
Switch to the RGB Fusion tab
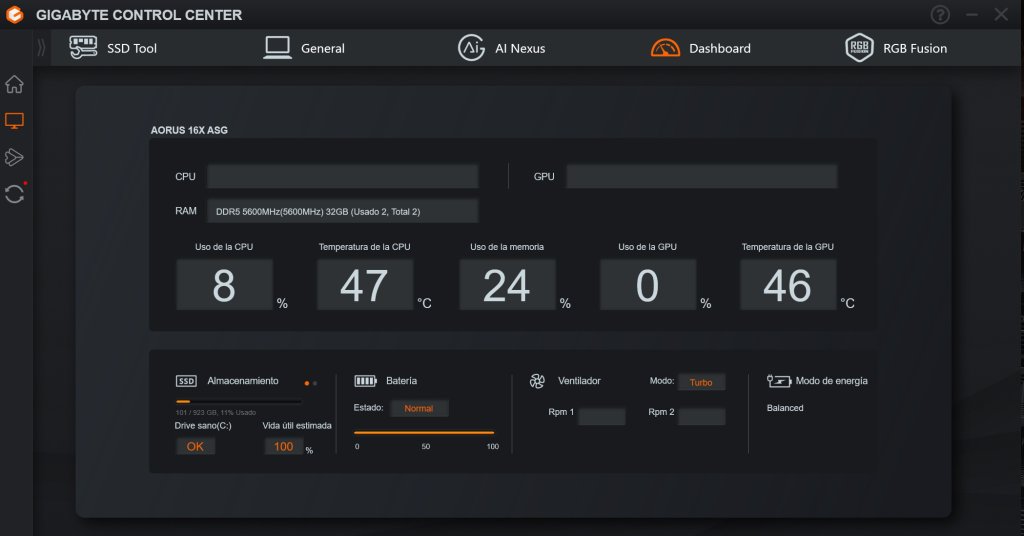pyautogui.click(x=896, y=48)
